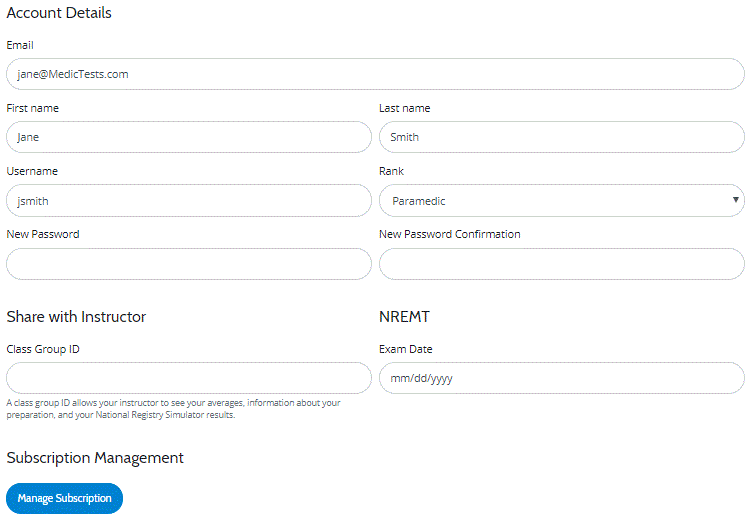This screenshot has width=752, height=523.
Task: Click the Email field label
Action: pyautogui.click(x=20, y=45)
